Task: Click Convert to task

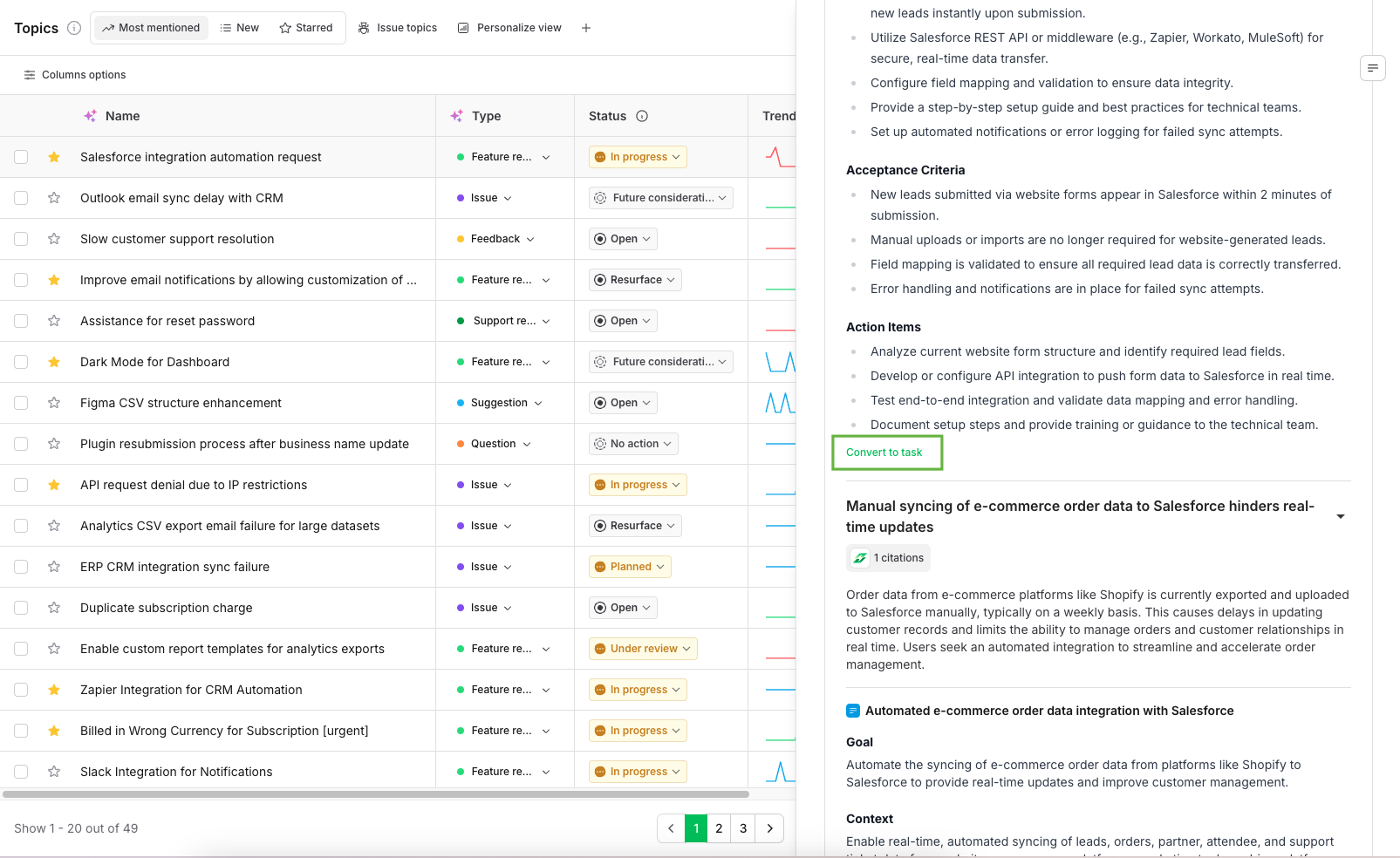Action: click(x=884, y=453)
